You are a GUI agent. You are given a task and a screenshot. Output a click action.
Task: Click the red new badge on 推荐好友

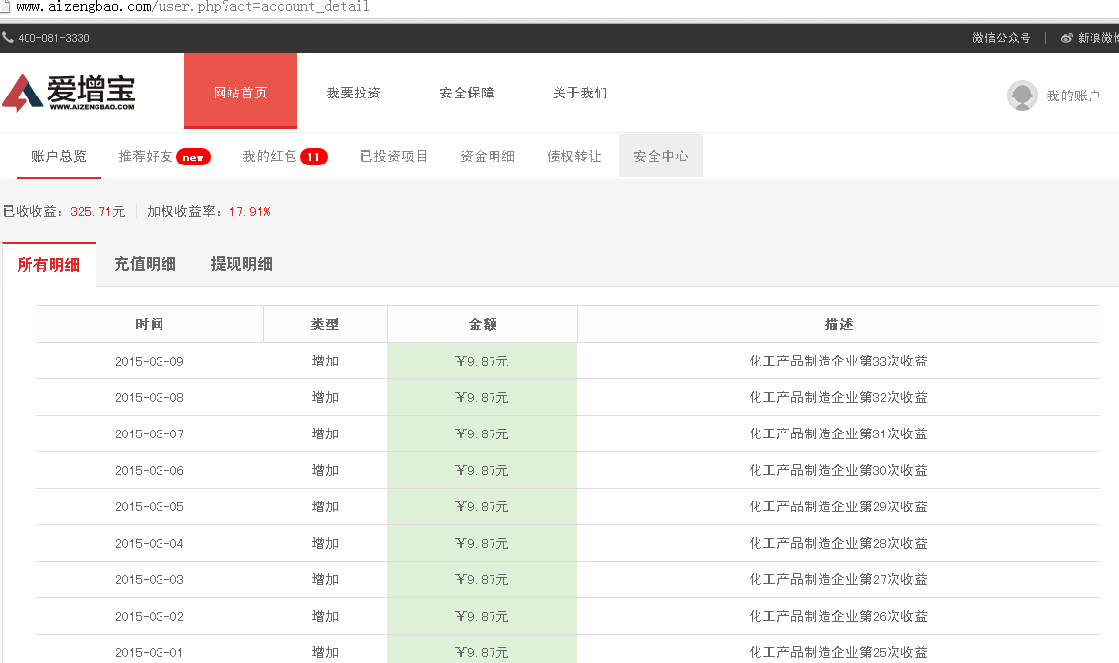point(195,157)
